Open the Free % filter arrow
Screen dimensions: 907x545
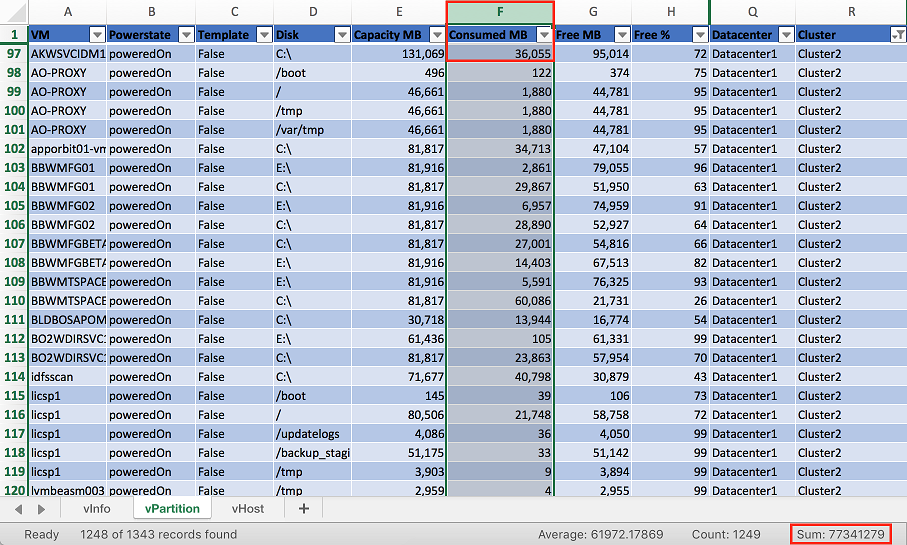(x=700, y=35)
